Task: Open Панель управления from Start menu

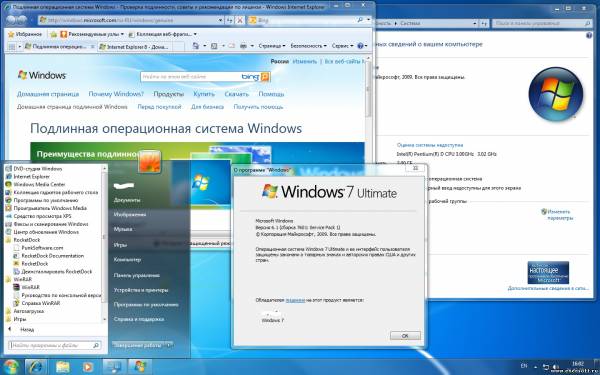Action: click(x=136, y=275)
